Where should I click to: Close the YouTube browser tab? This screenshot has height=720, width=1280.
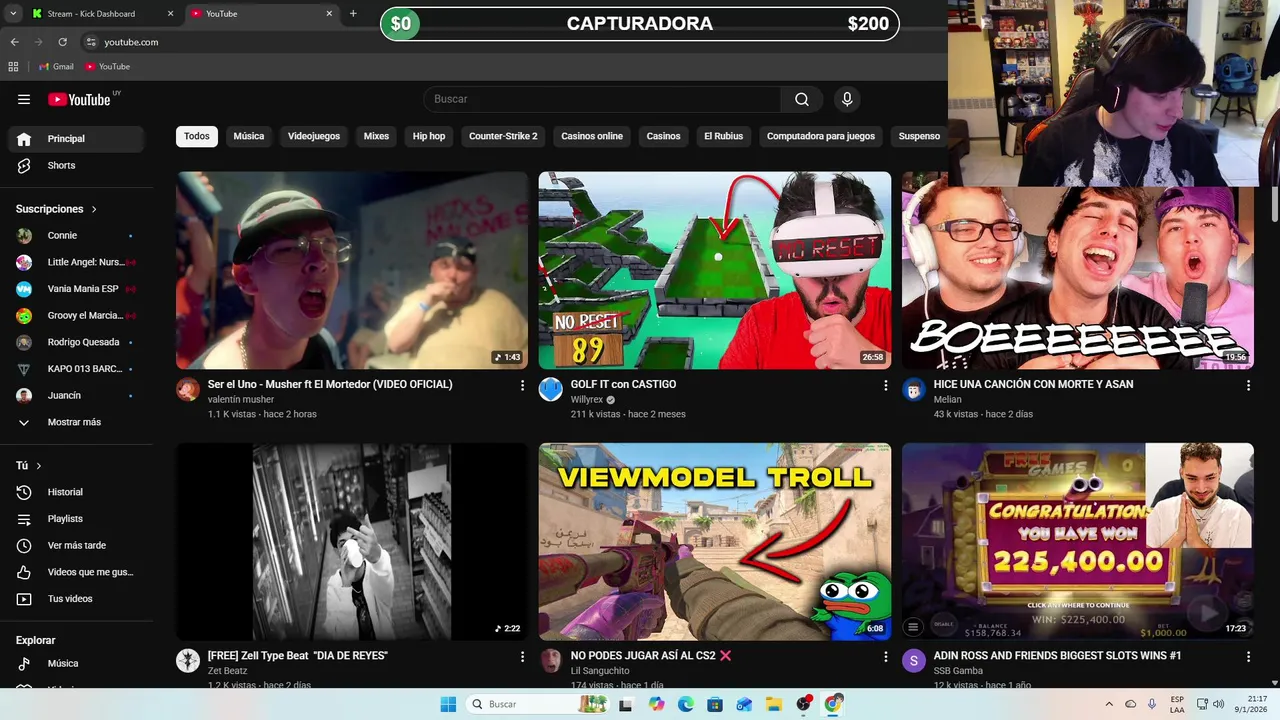point(329,14)
